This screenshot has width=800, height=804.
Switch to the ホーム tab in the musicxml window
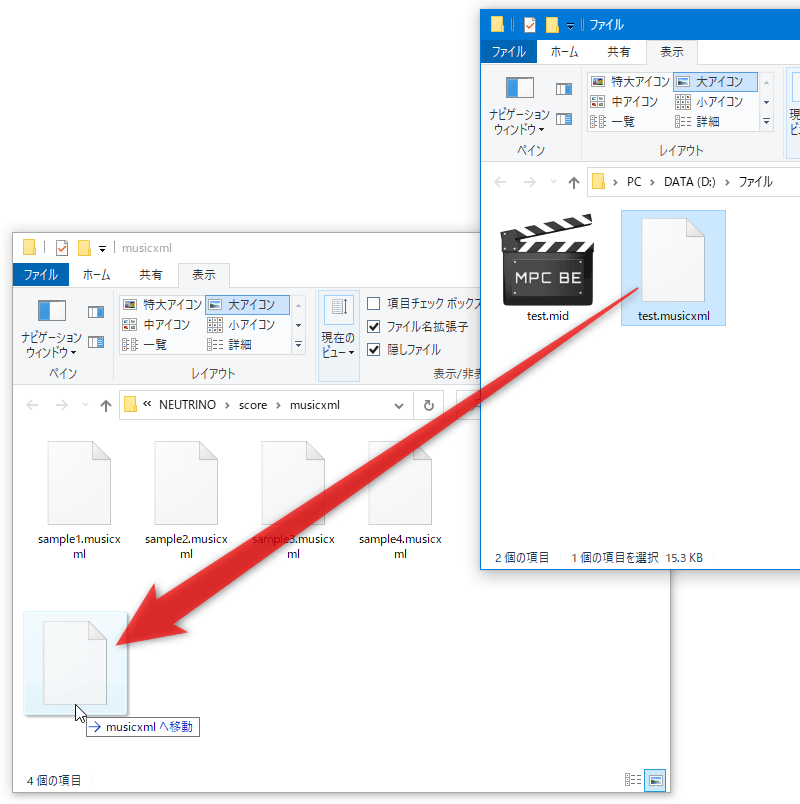click(x=96, y=275)
